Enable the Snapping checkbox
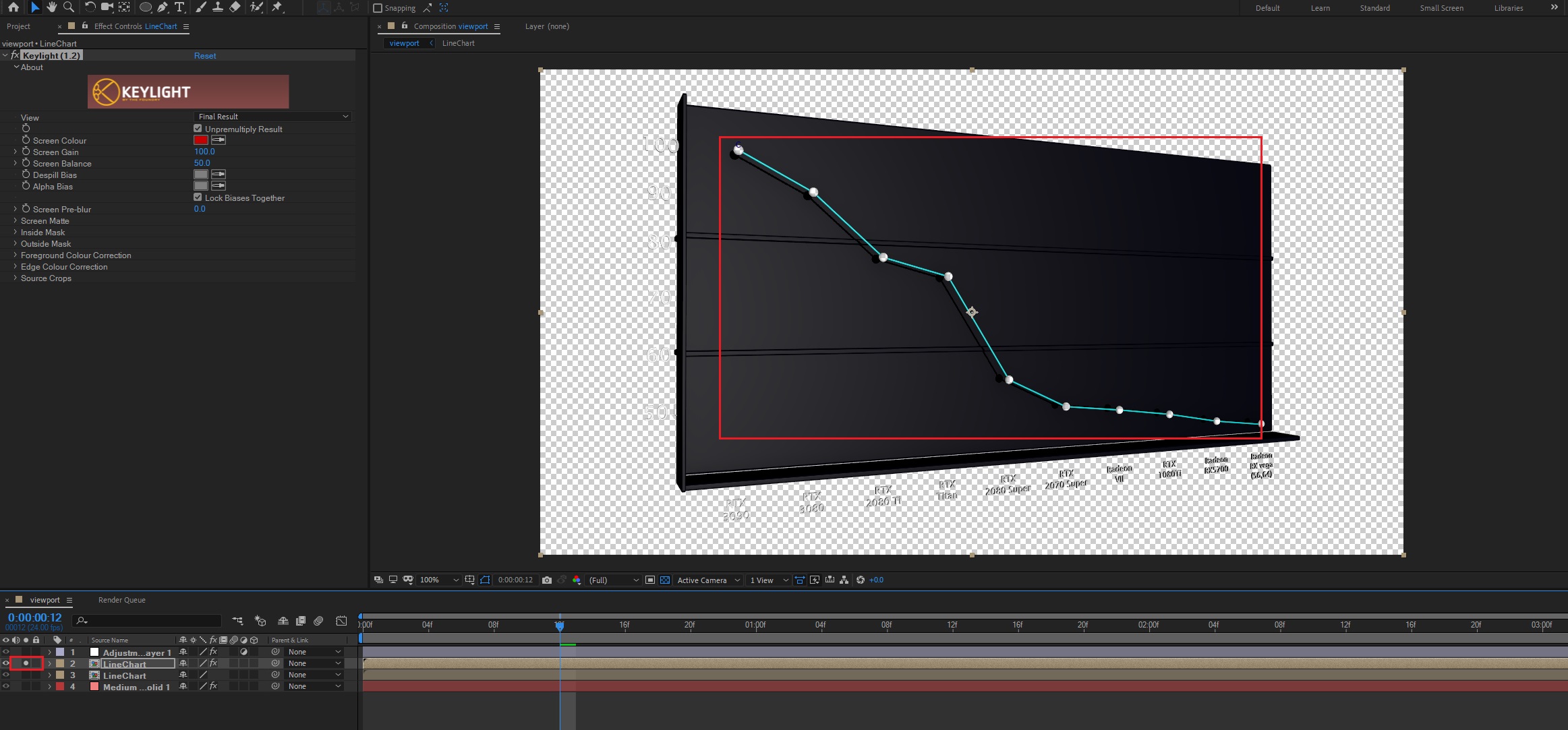This screenshot has height=730, width=1568. [378, 8]
